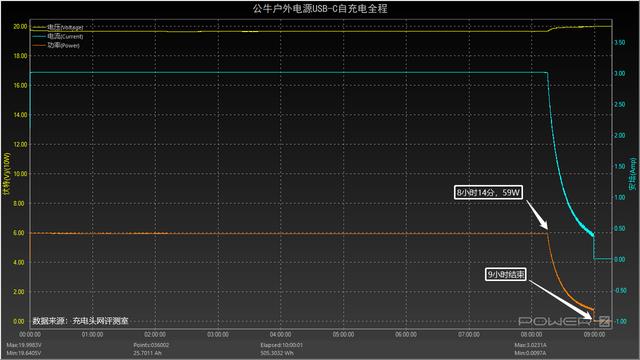Click the 3.00 label on current axis

pyautogui.click(x=620, y=73)
